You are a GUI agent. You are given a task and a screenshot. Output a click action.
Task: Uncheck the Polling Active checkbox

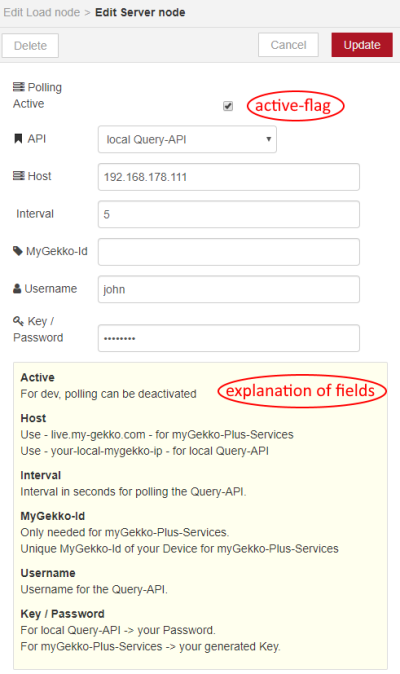228,106
